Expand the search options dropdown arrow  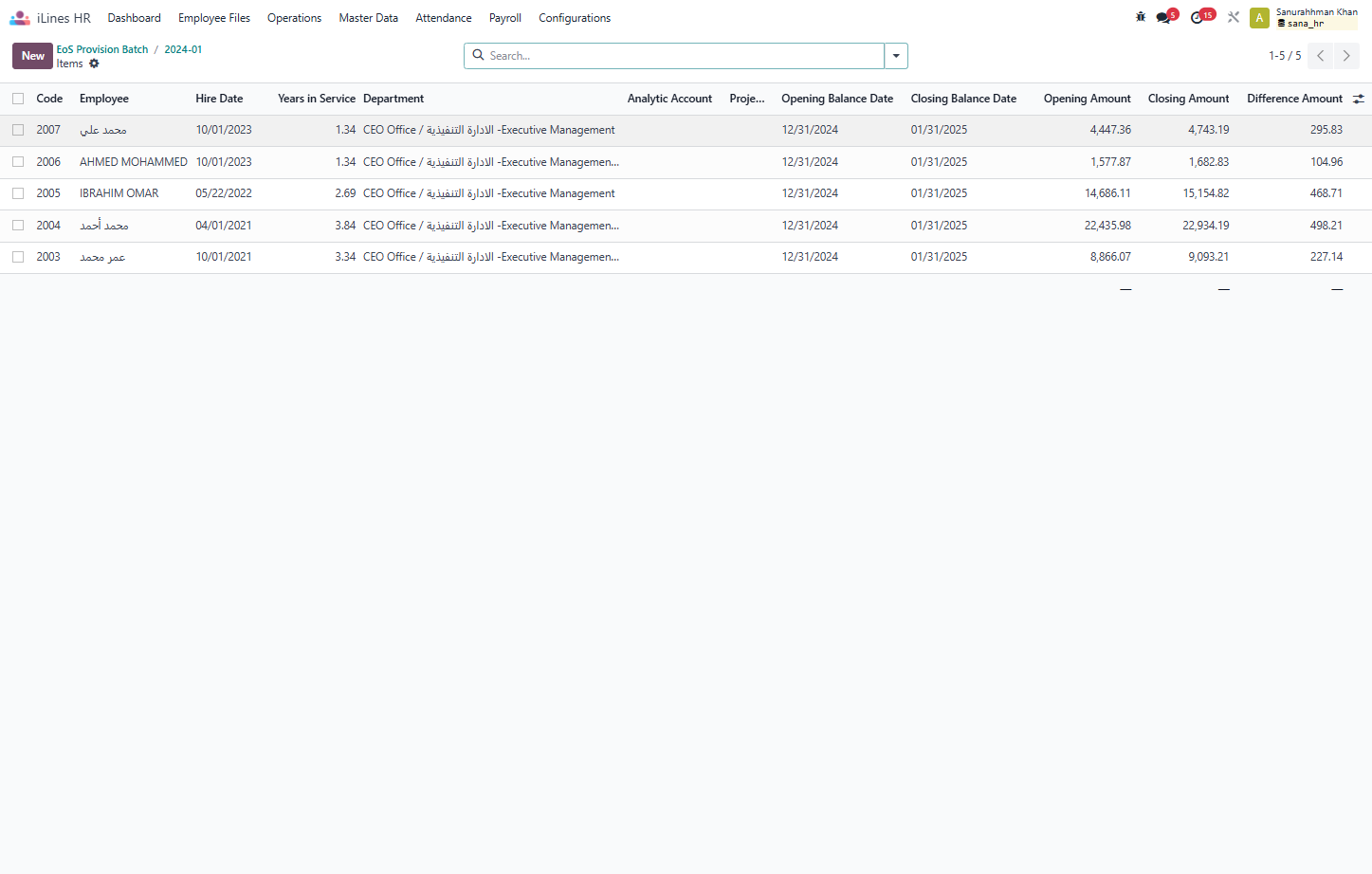[x=896, y=56]
